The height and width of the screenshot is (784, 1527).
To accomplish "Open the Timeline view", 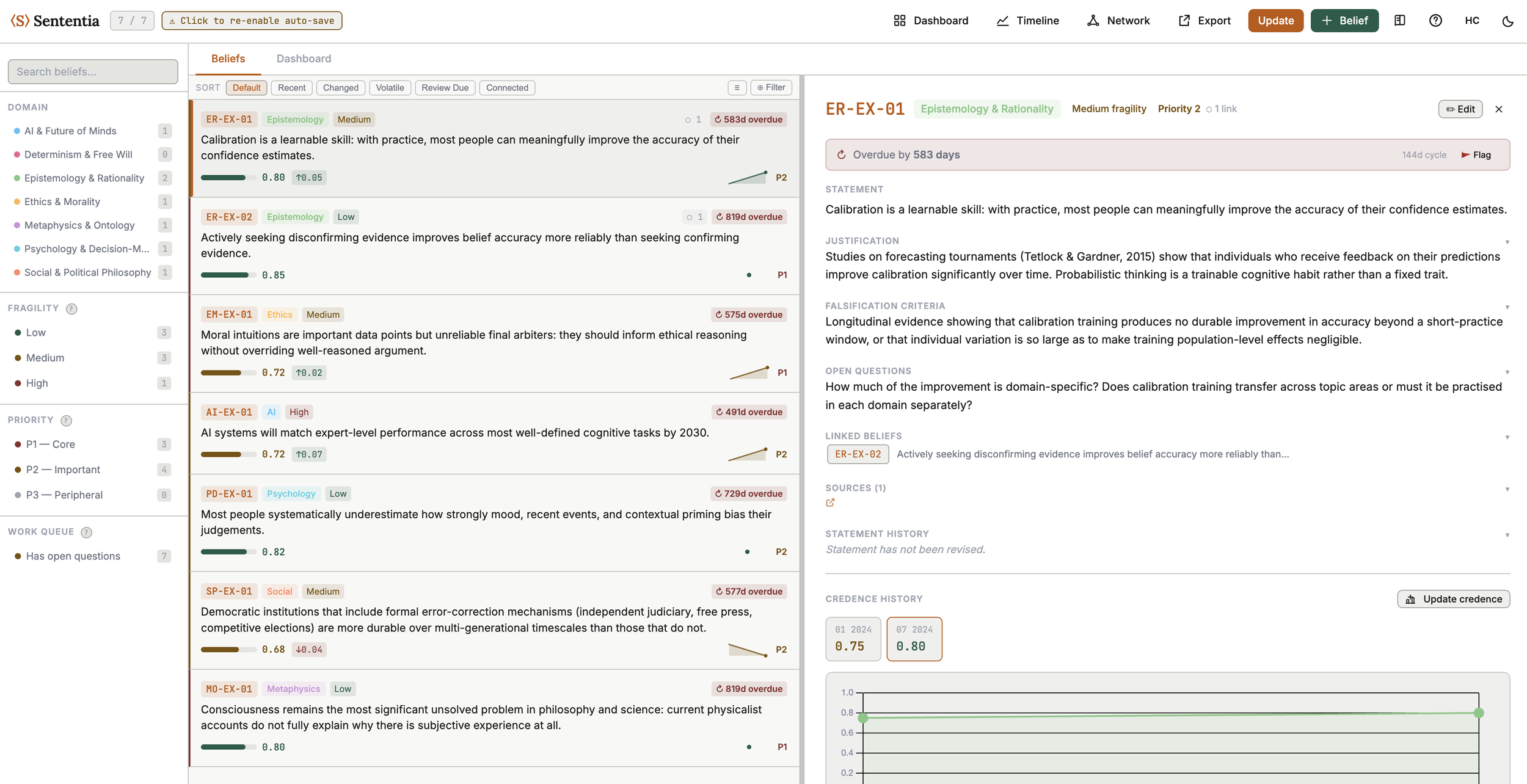I will tap(1027, 21).
